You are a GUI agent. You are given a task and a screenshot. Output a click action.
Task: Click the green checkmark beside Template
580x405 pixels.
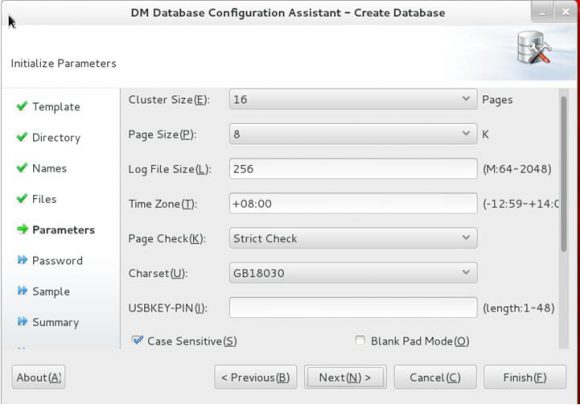(x=22, y=106)
